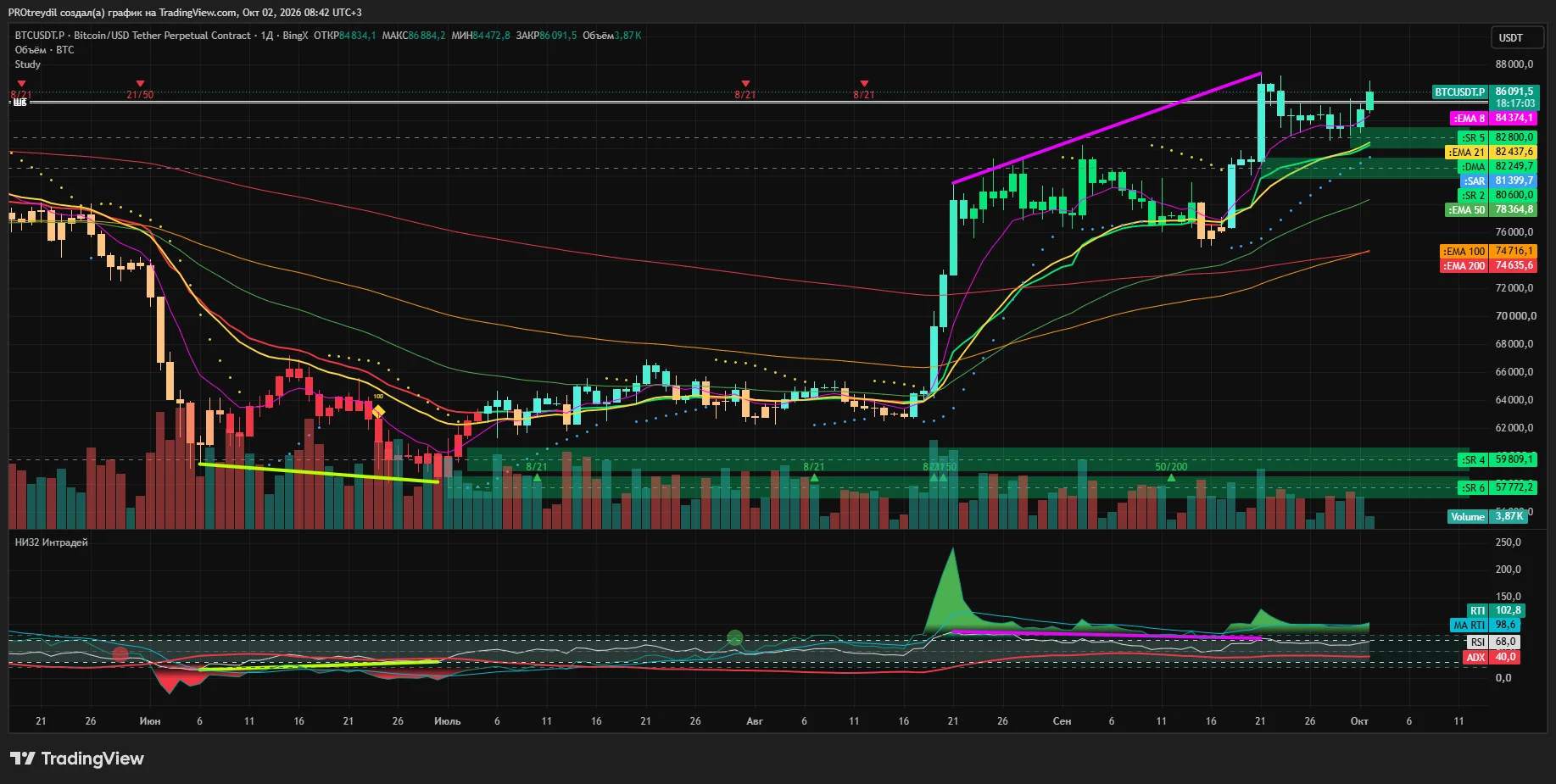This screenshot has width=1556, height=784.
Task: Click the Study legend entry
Action: coord(27,64)
